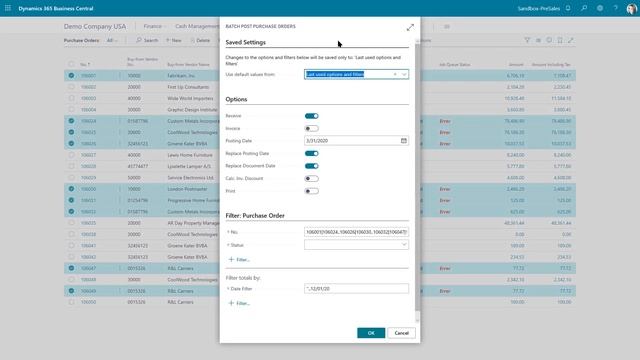Image resolution: width=640 pixels, height=360 pixels.
Task: Add a Purchase Order filter with + Filter...
Action: [x=239, y=260]
